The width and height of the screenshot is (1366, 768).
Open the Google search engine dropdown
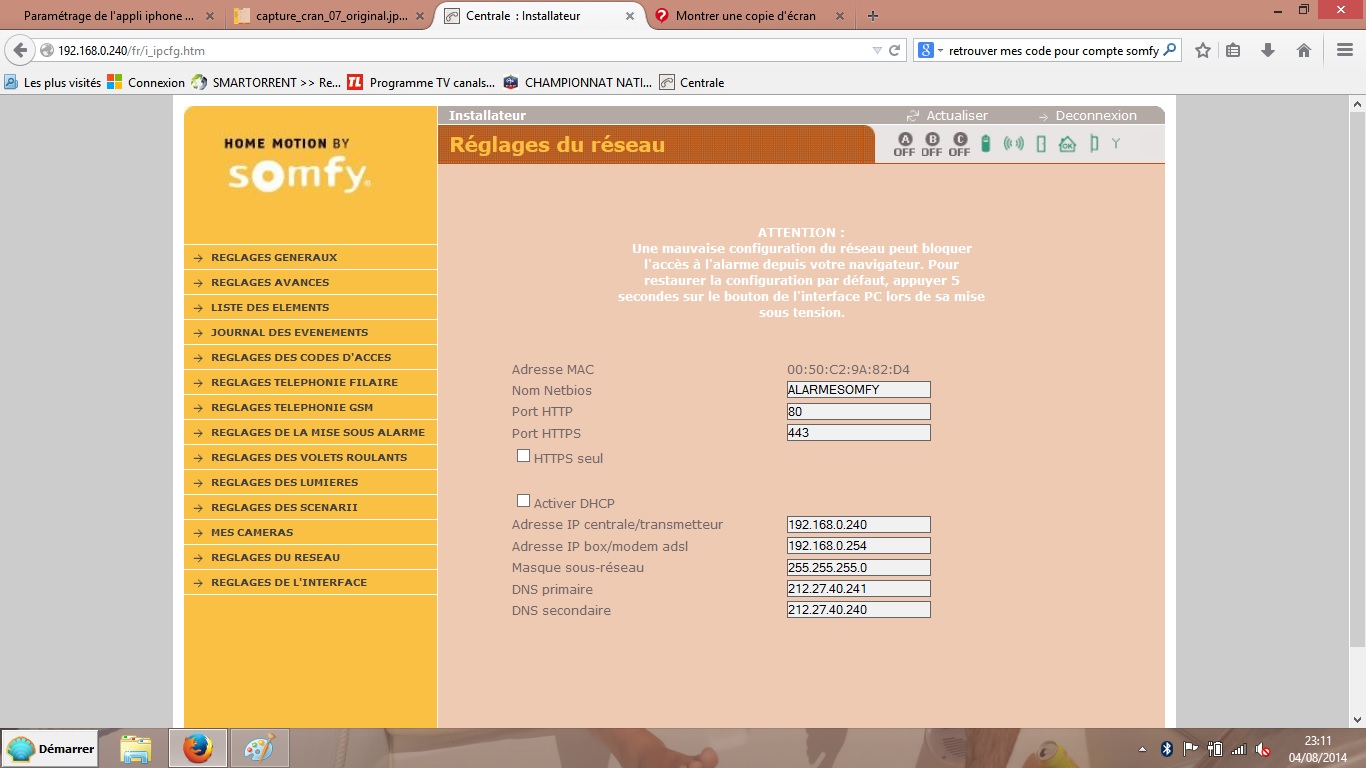click(x=929, y=50)
